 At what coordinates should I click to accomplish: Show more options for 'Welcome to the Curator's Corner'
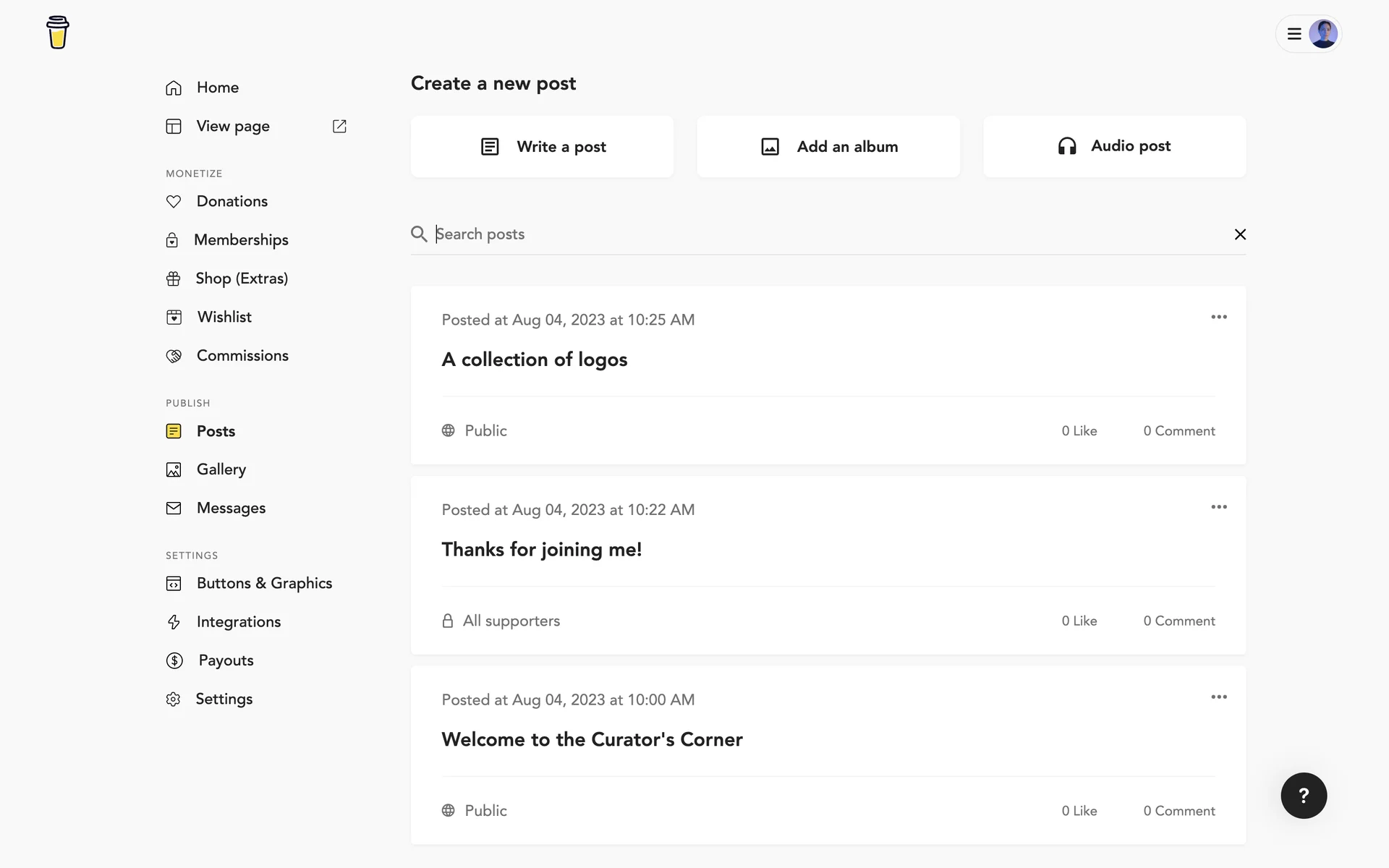[x=1219, y=697]
